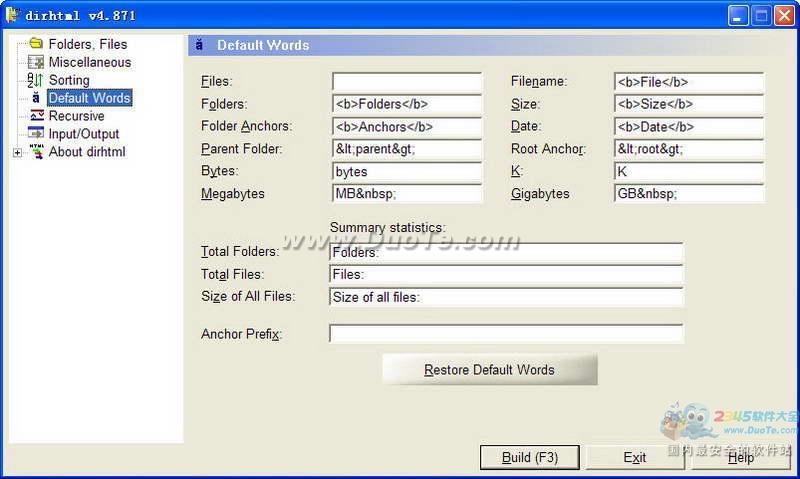
Task: Open the Input/Output settings page
Action: click(84, 134)
